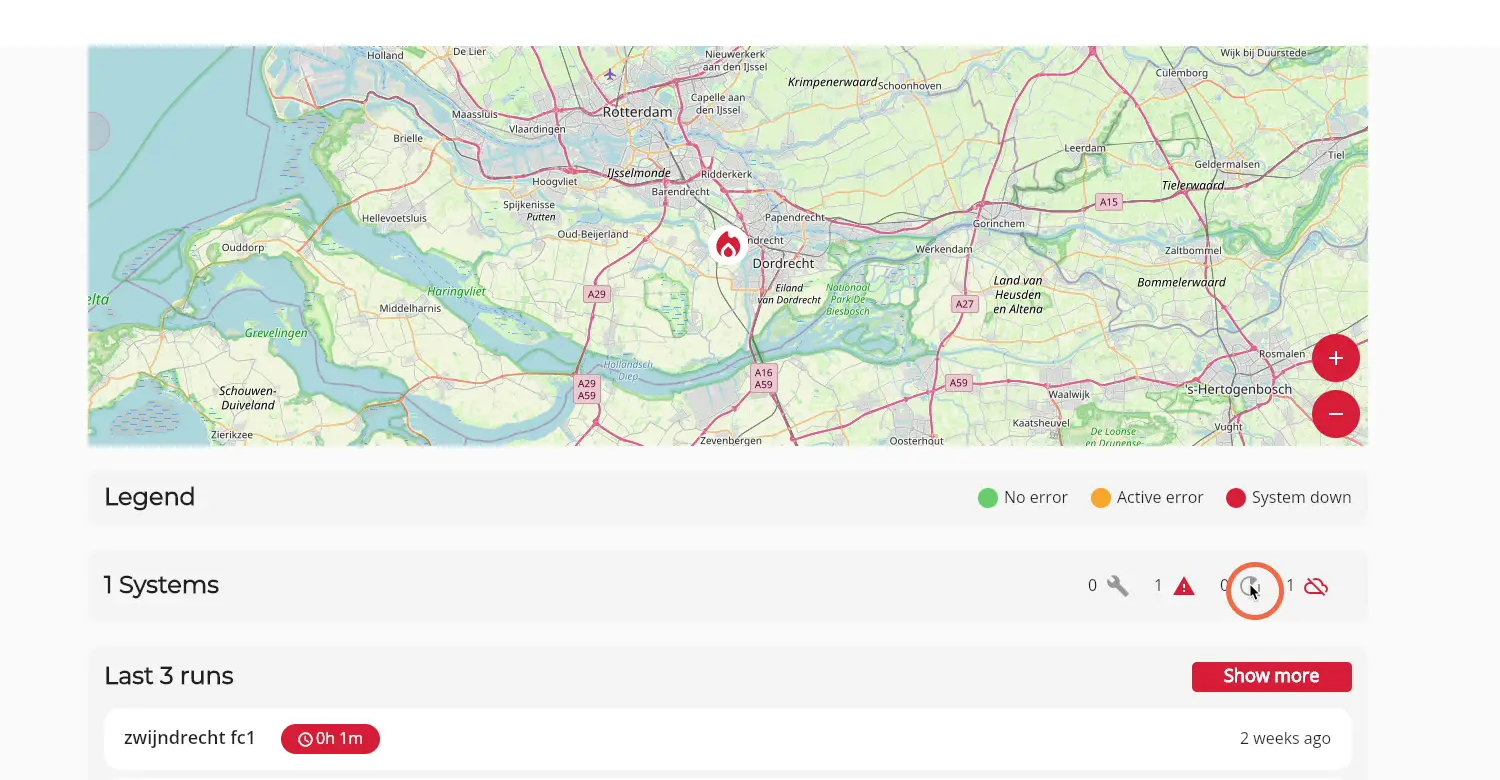
Task: Click the "Active error" legend label
Action: pyautogui.click(x=1160, y=497)
